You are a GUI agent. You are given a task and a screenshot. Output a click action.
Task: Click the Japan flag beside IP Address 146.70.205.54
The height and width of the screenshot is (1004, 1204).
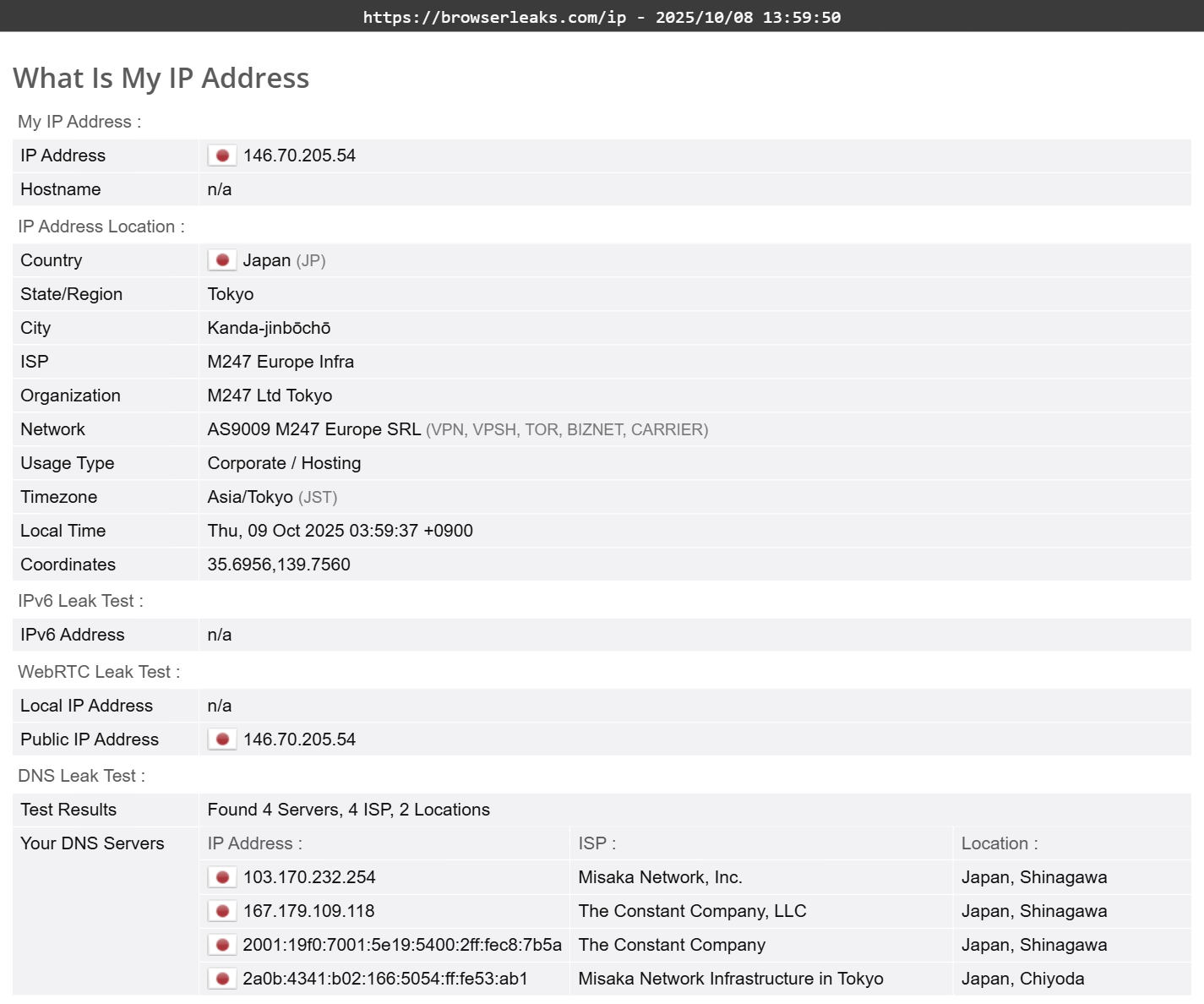click(222, 156)
